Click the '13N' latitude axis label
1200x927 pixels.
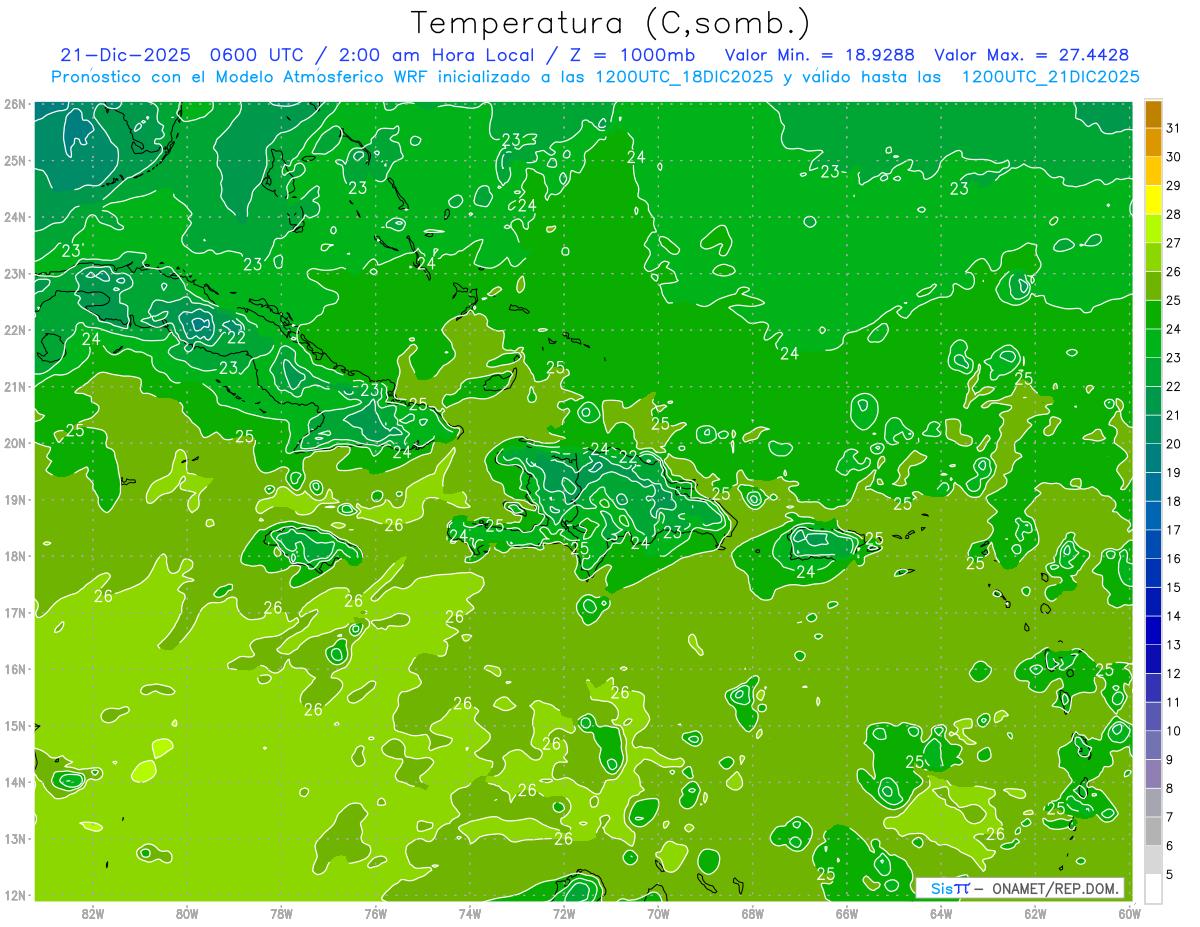click(x=15, y=838)
